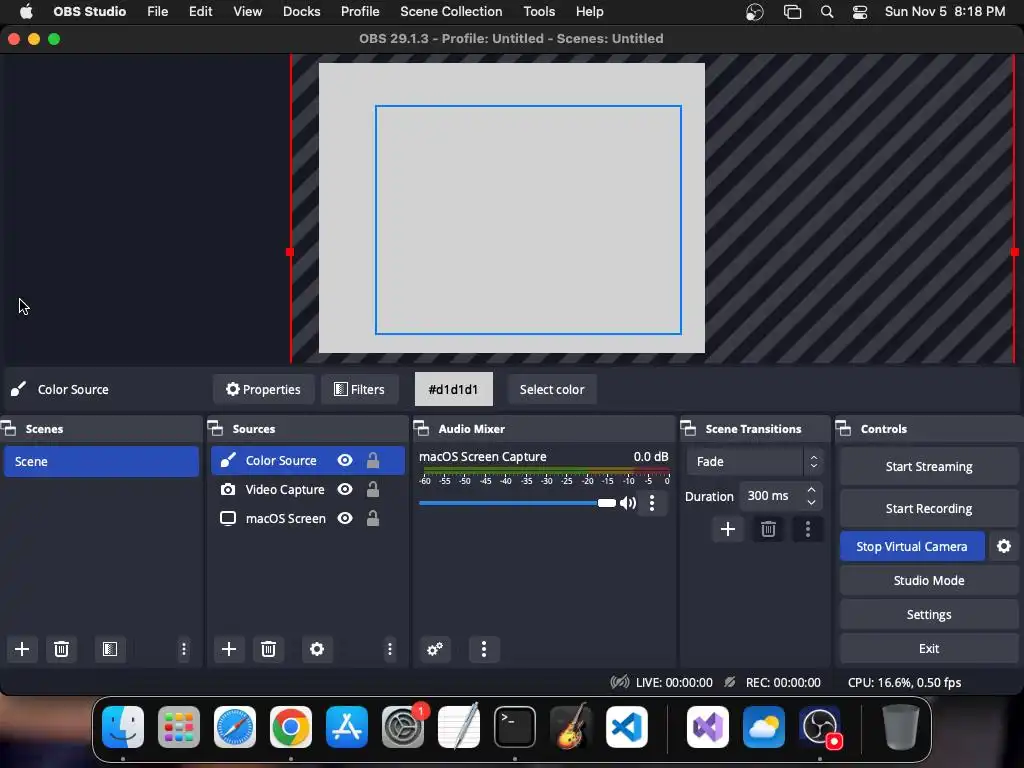Open the Docks menu

click(302, 12)
